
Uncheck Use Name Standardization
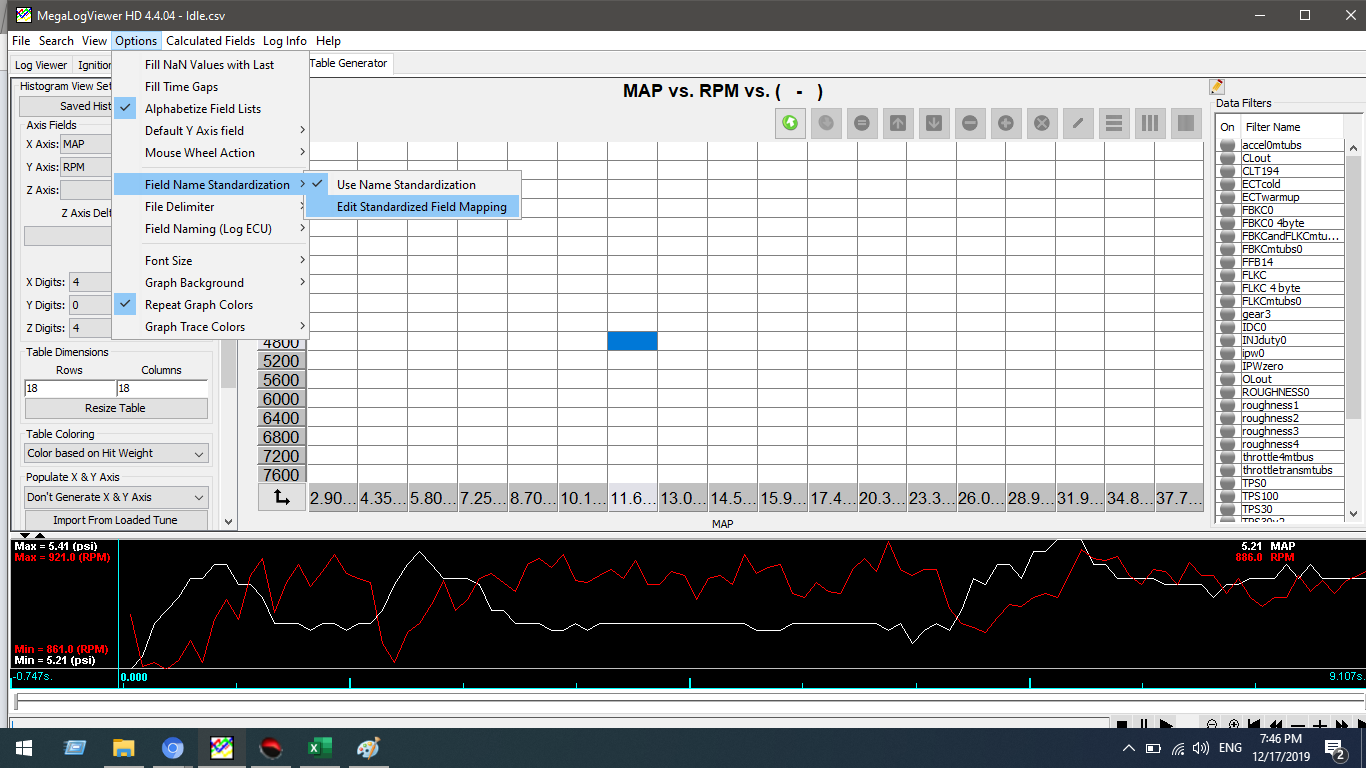pos(406,185)
